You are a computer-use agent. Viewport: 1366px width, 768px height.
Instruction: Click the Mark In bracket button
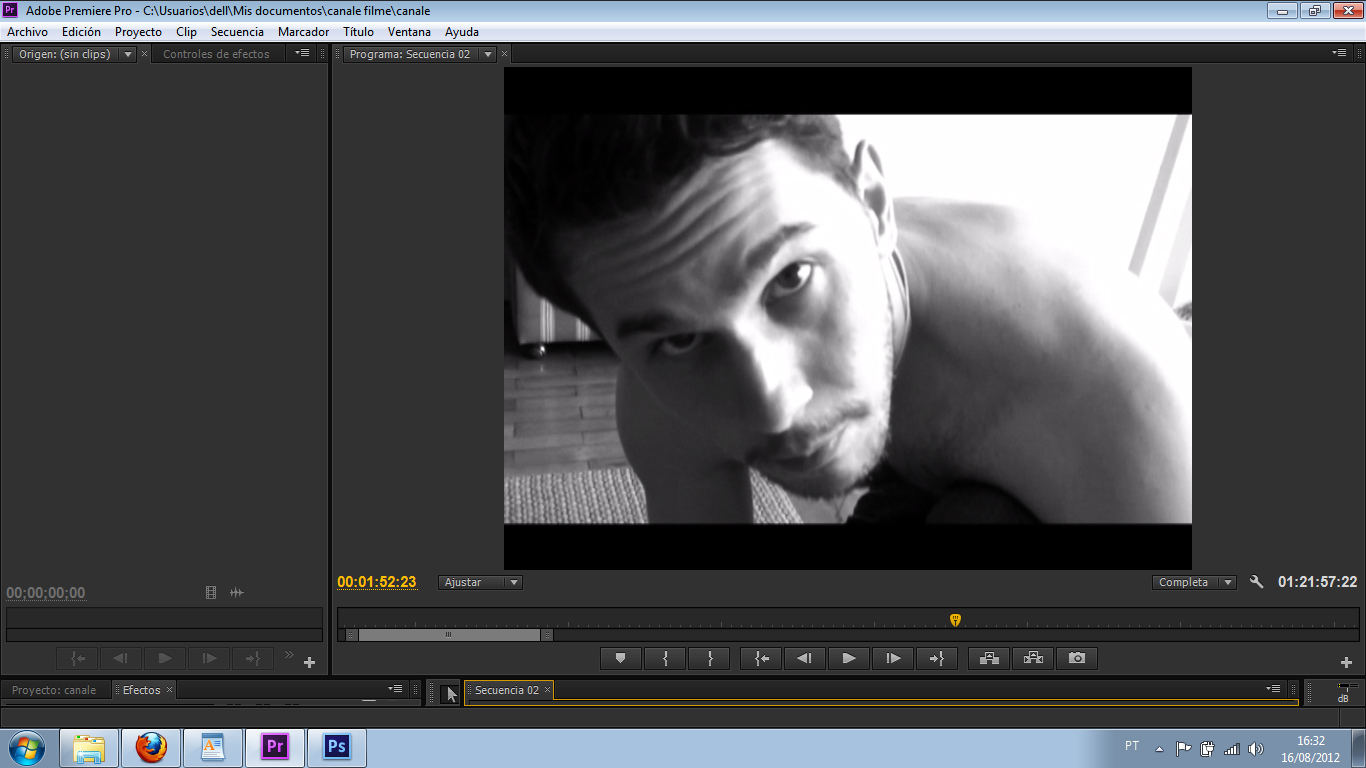[x=665, y=658]
